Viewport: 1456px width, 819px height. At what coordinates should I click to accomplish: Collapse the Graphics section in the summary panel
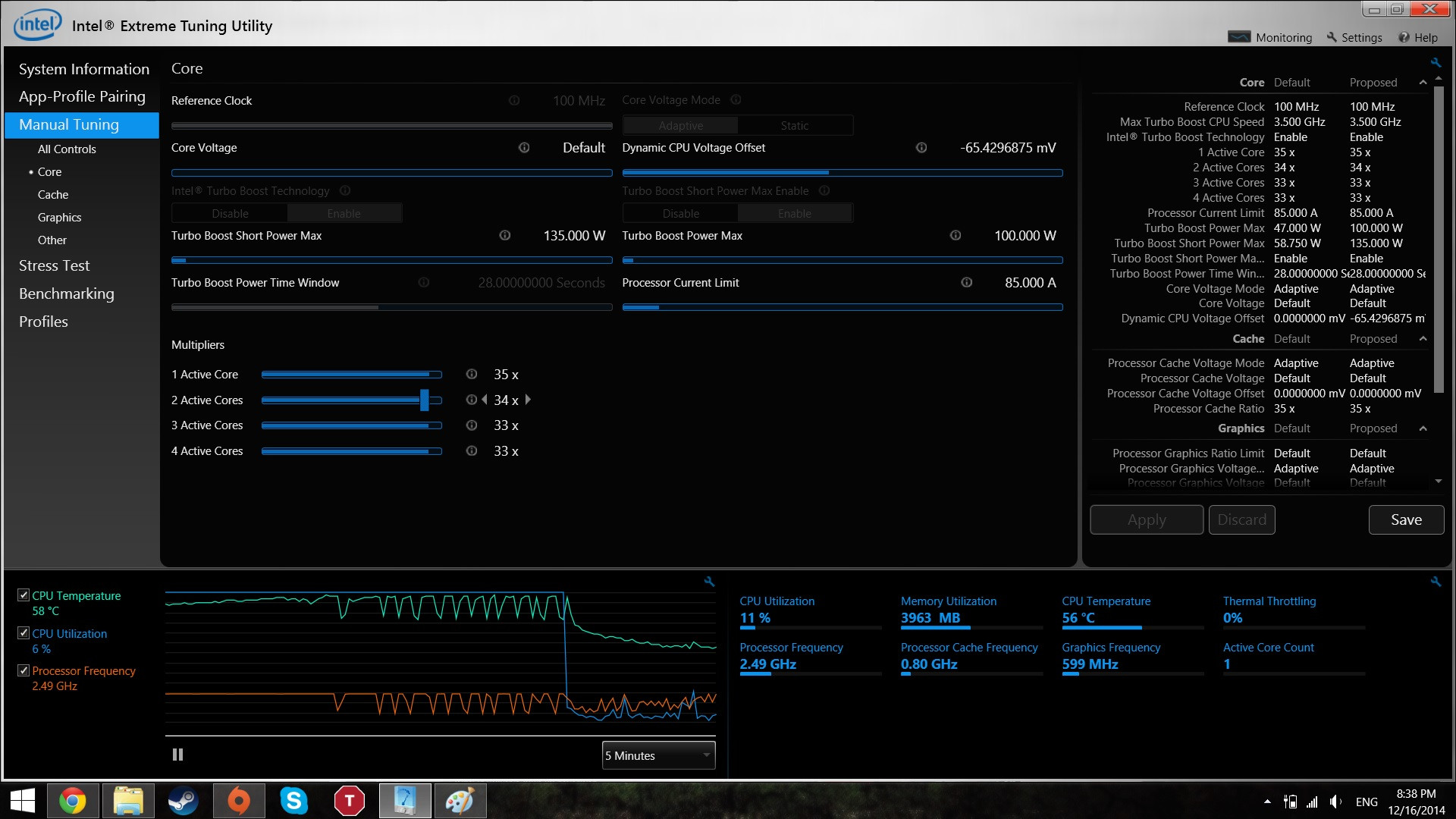[x=1423, y=428]
